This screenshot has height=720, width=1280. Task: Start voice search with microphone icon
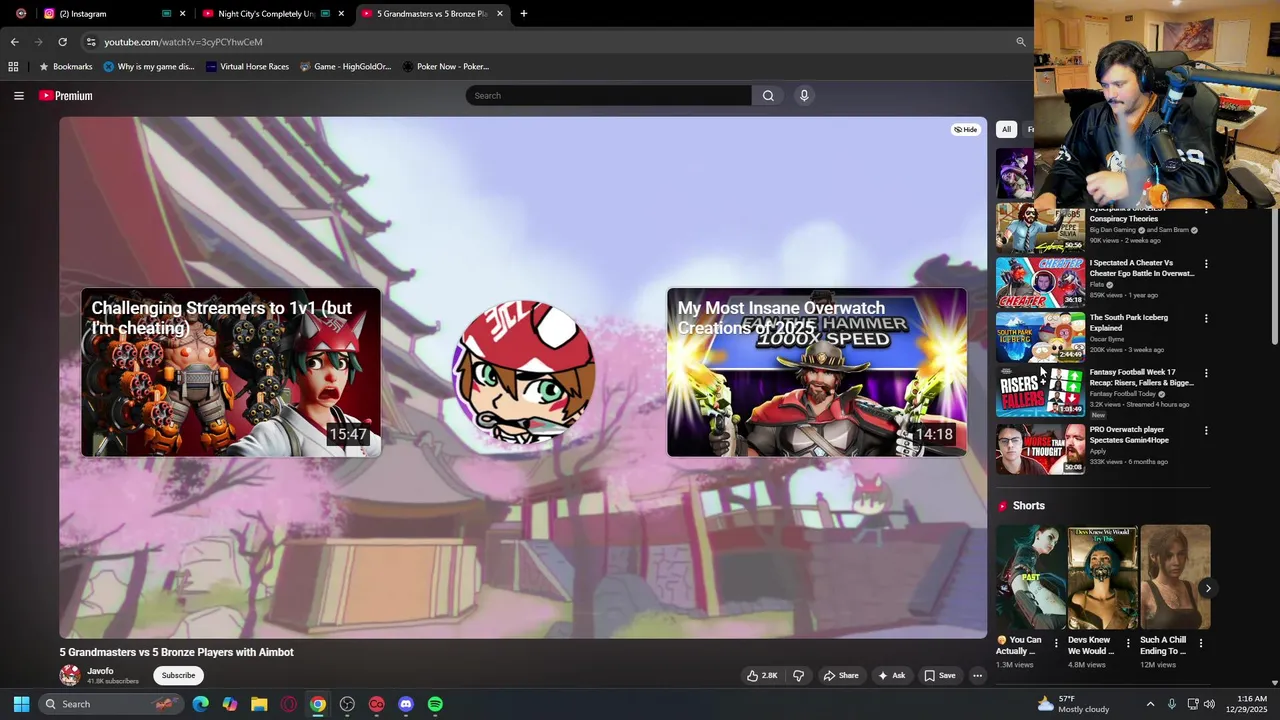click(804, 96)
